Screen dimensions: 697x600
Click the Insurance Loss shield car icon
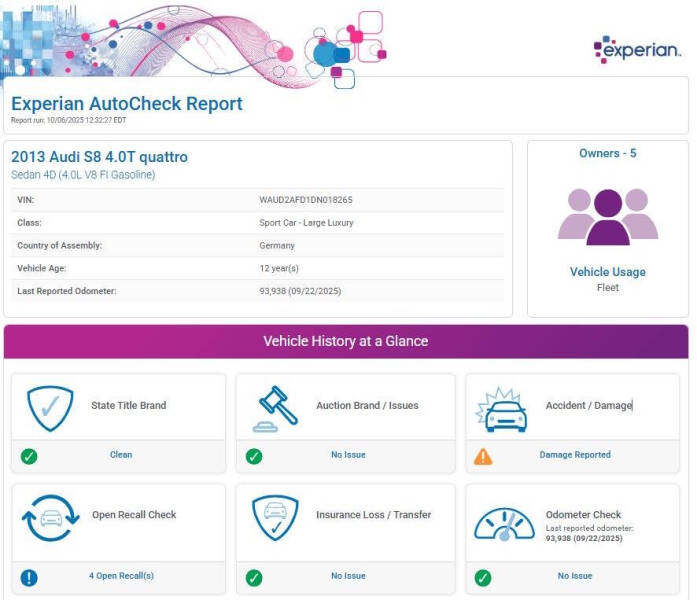[x=276, y=518]
